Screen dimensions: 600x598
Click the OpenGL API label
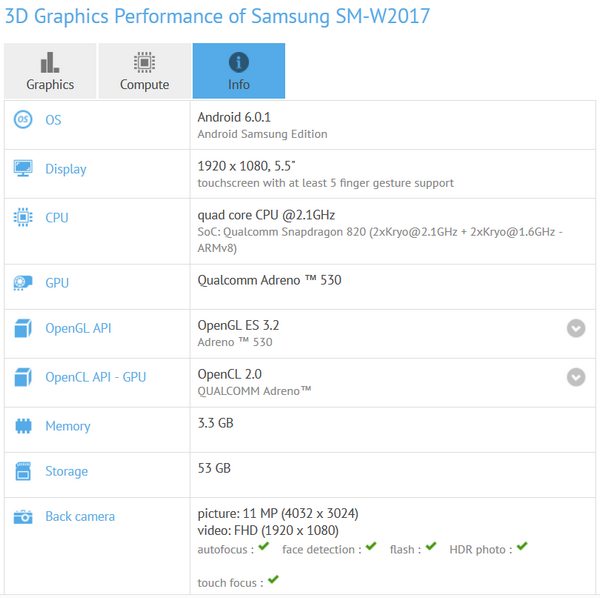[78, 329]
